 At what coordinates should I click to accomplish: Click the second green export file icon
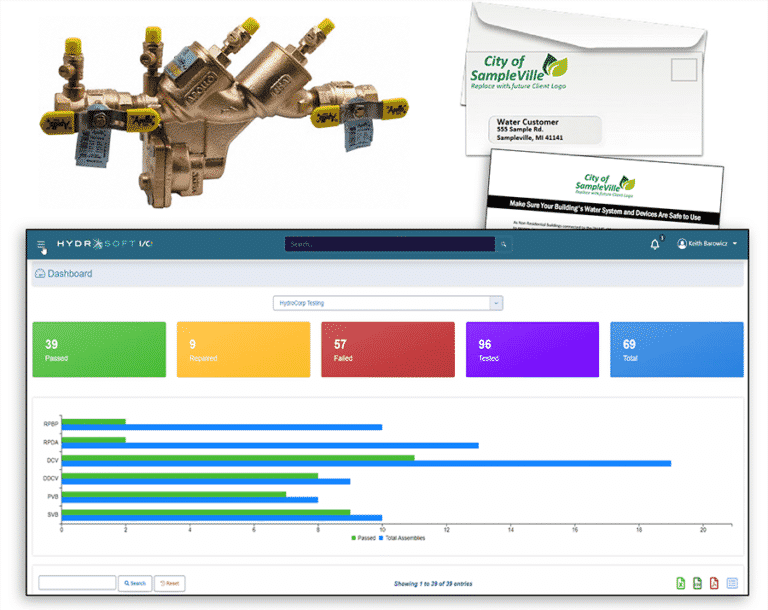(x=697, y=583)
